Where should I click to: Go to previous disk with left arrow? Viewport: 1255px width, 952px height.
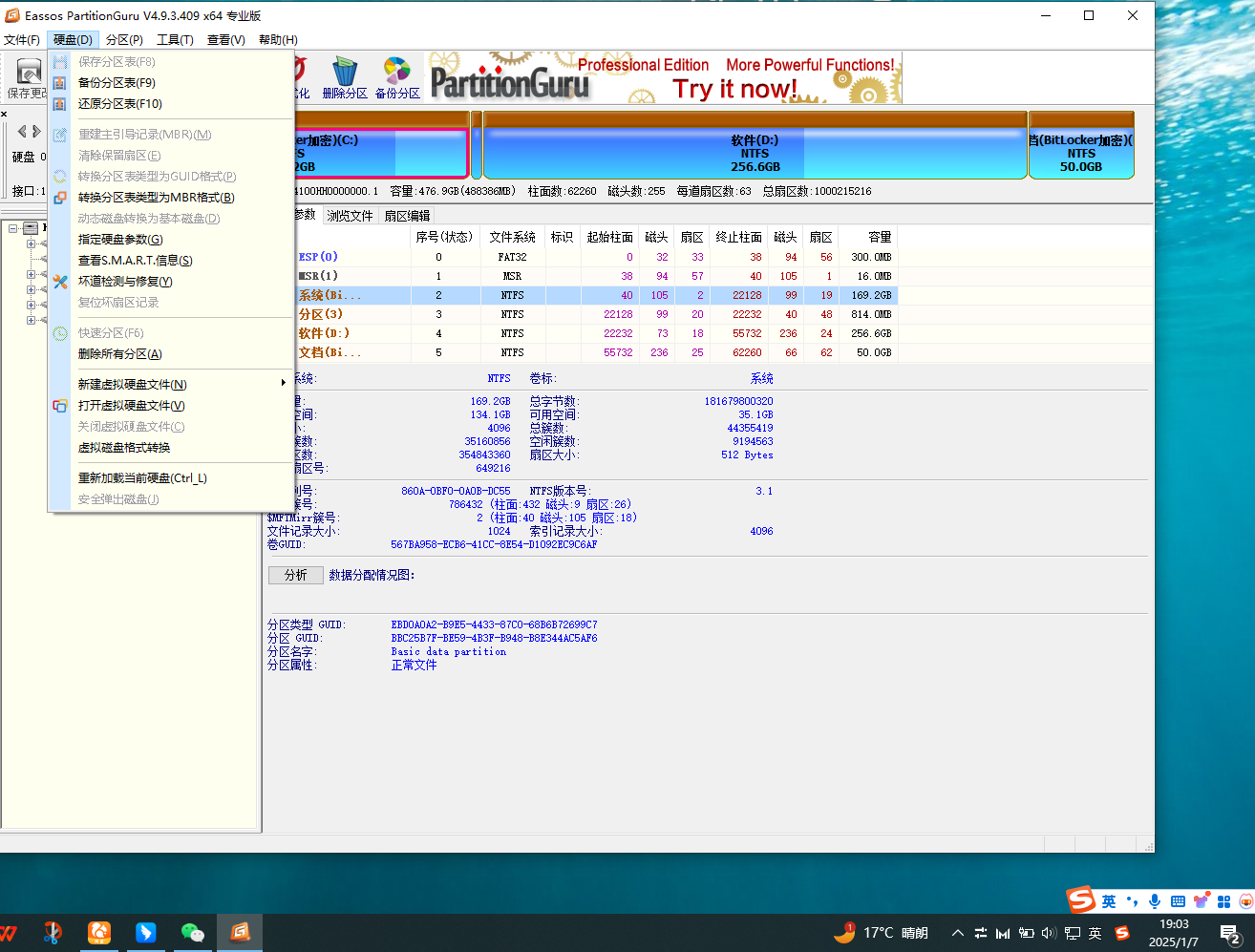[x=23, y=132]
